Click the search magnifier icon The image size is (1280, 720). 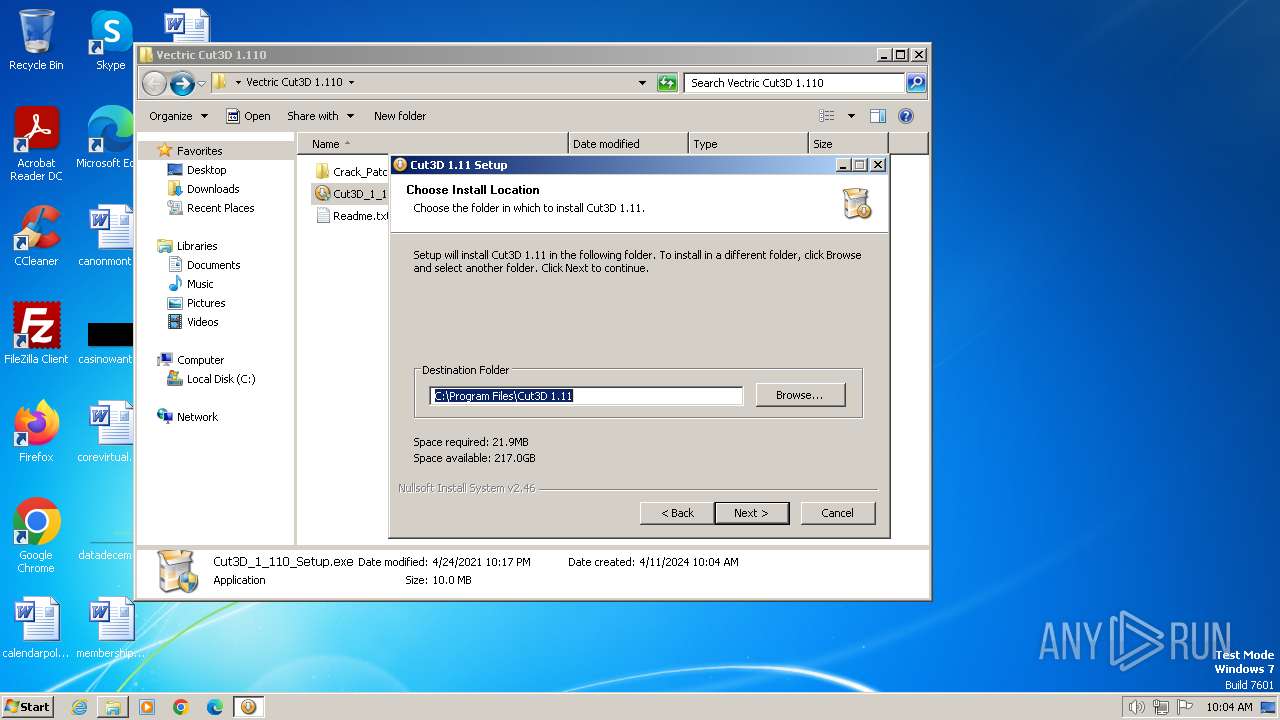pyautogui.click(x=916, y=83)
